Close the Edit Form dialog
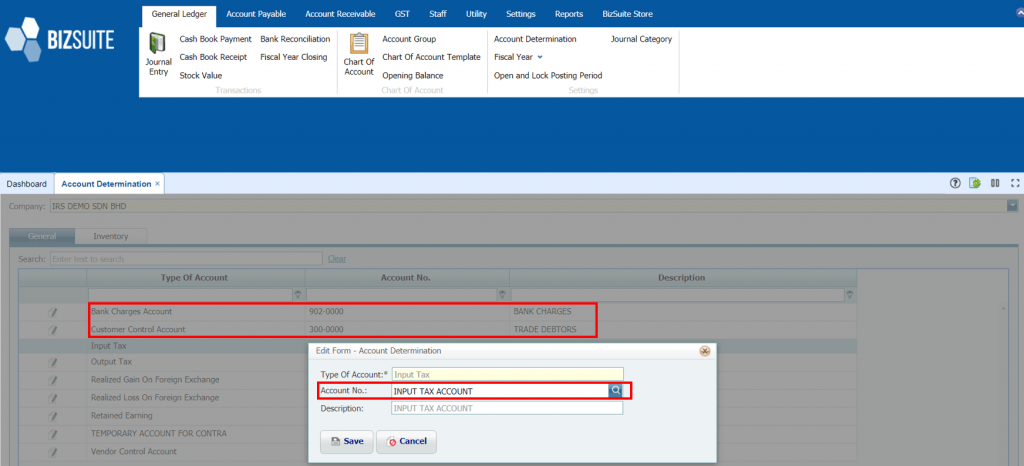Screen dimensions: 1024x466 tap(705, 351)
